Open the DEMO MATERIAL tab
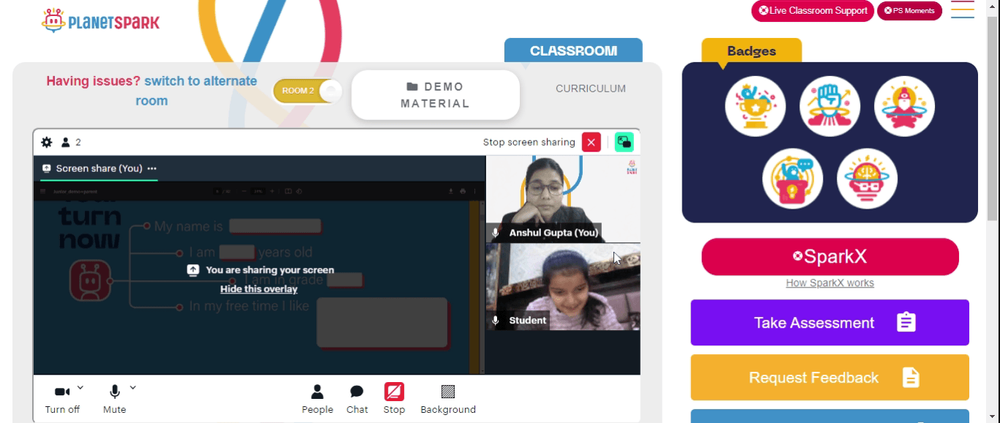This screenshot has height=423, width=1000. click(x=436, y=95)
